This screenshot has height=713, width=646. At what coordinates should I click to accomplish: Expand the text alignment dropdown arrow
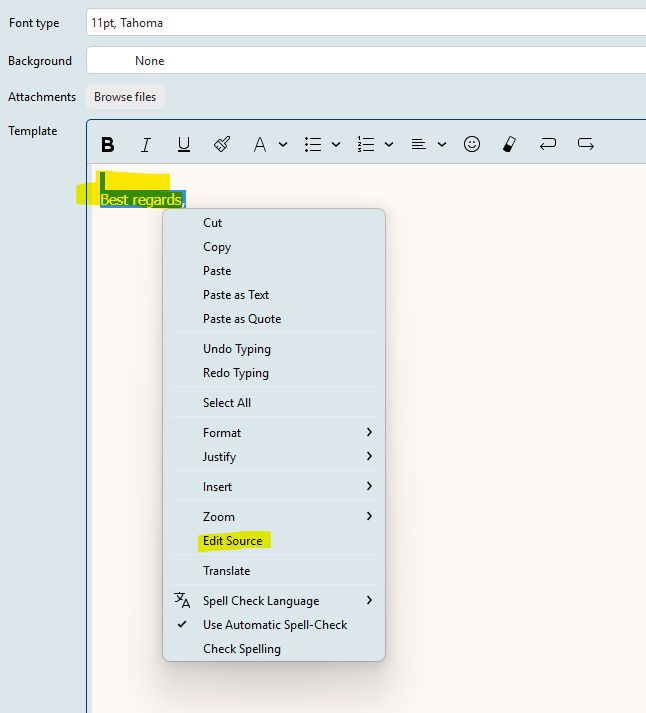(442, 145)
